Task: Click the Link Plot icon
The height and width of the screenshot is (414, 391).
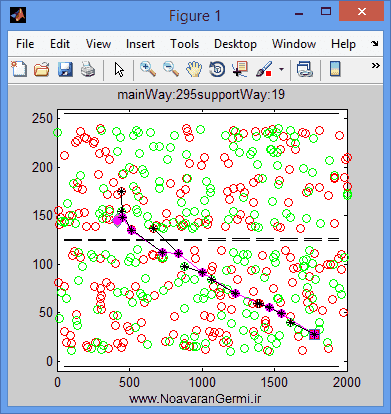Action: (x=305, y=70)
